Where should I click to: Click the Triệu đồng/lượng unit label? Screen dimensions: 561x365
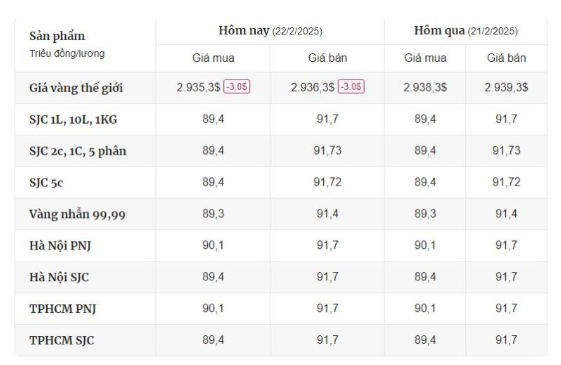(67, 54)
